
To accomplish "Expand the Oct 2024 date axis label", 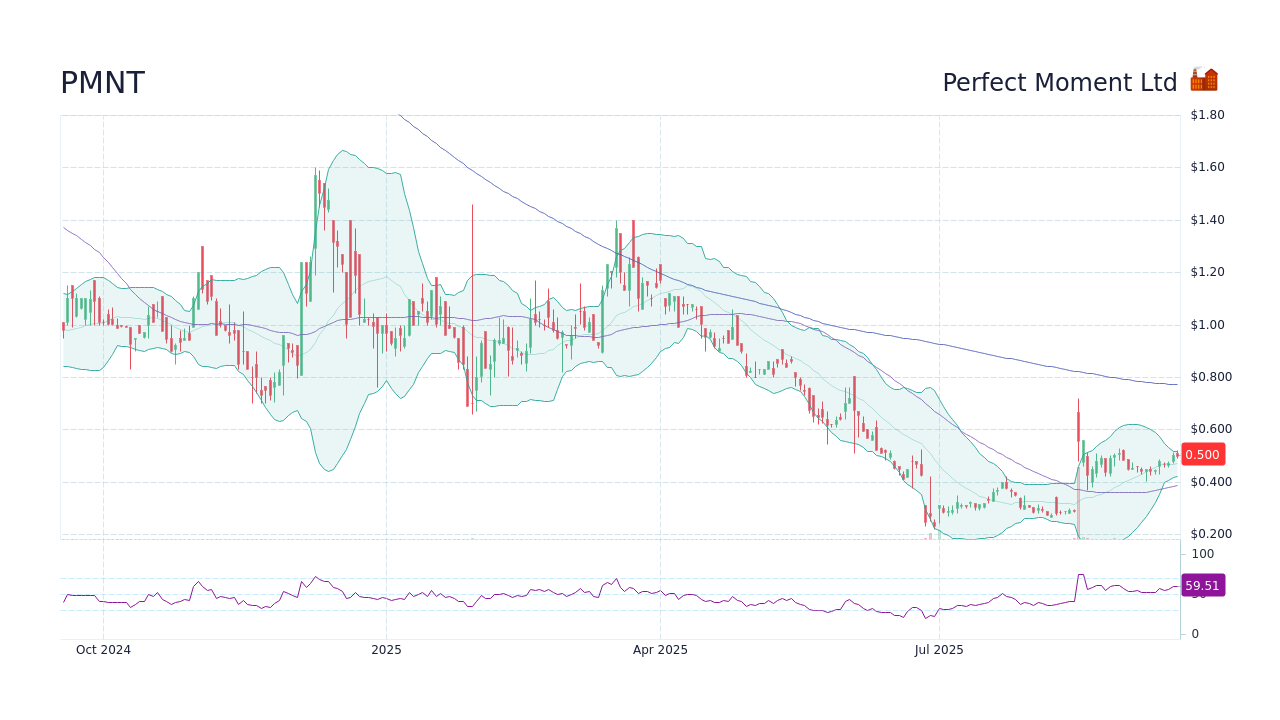I will coord(104,649).
